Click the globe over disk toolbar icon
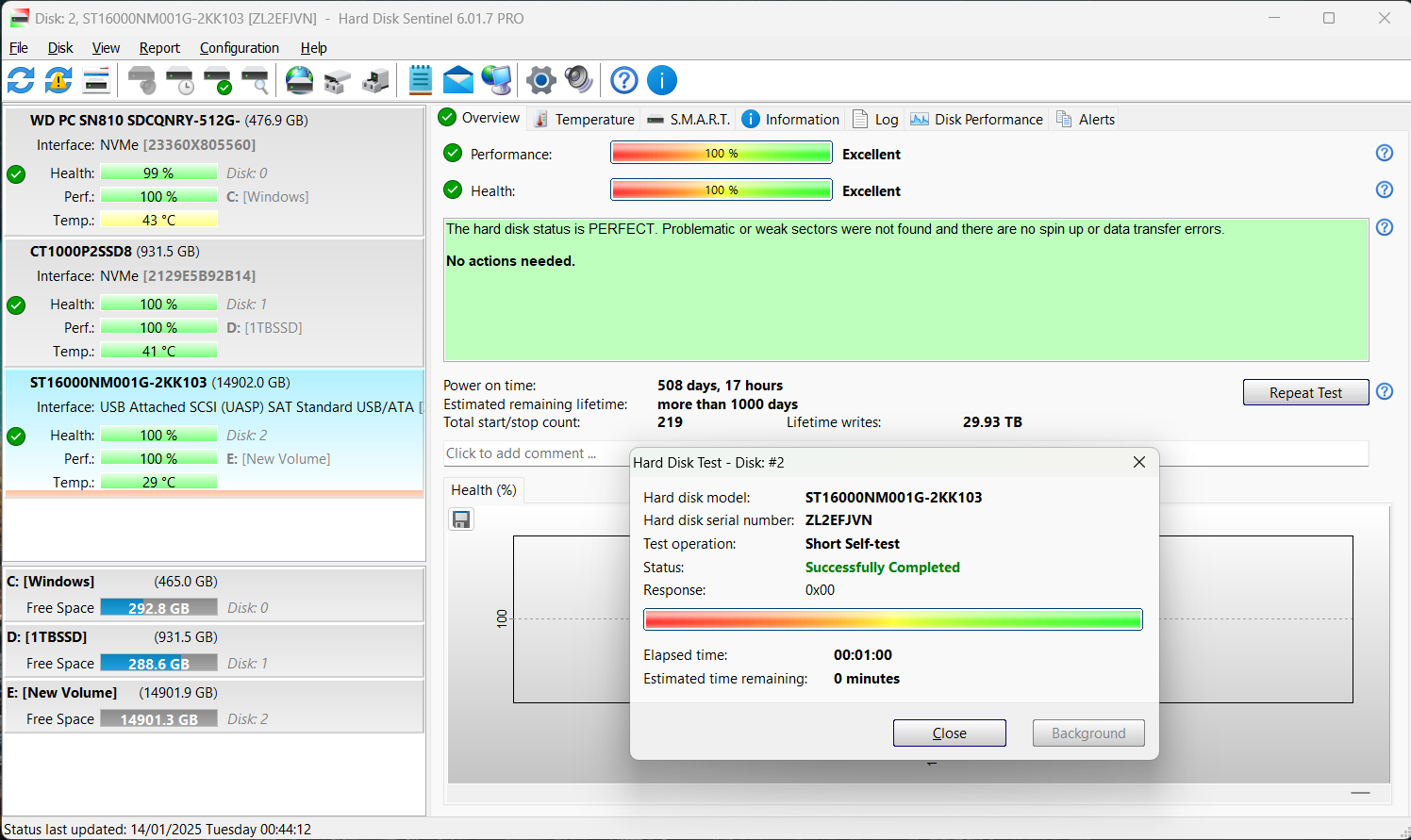This screenshot has height=840, width=1411. tap(300, 80)
